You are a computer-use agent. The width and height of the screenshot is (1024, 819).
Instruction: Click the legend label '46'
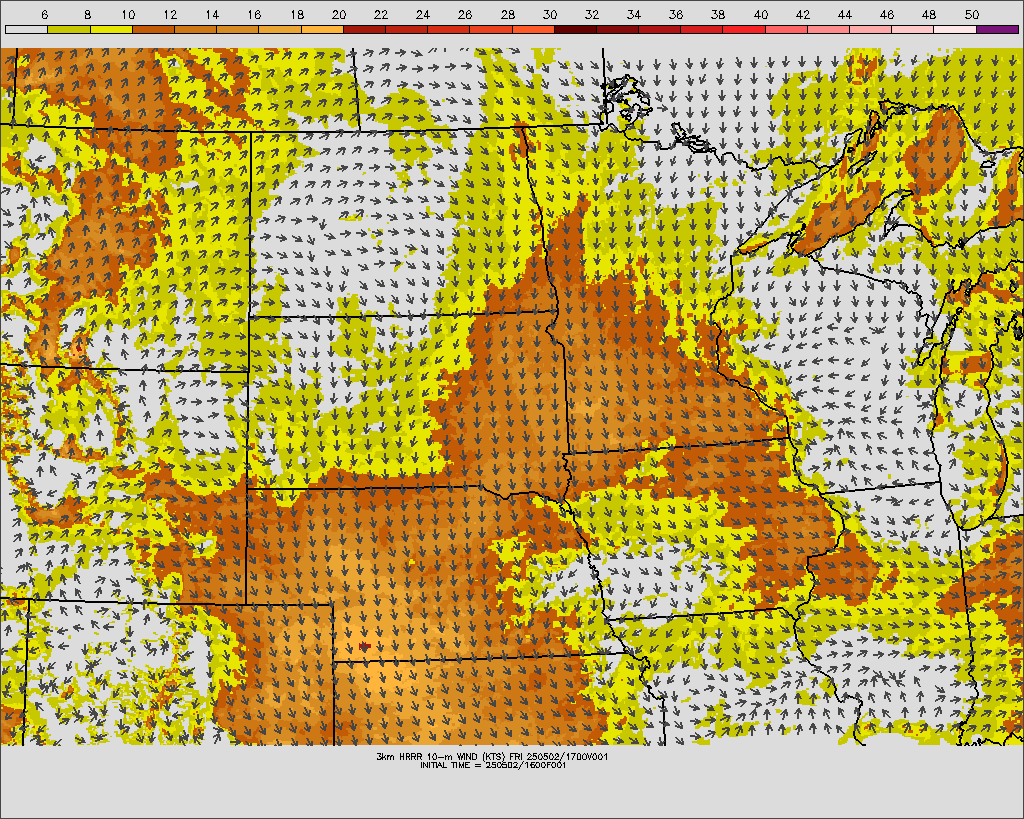coord(887,14)
